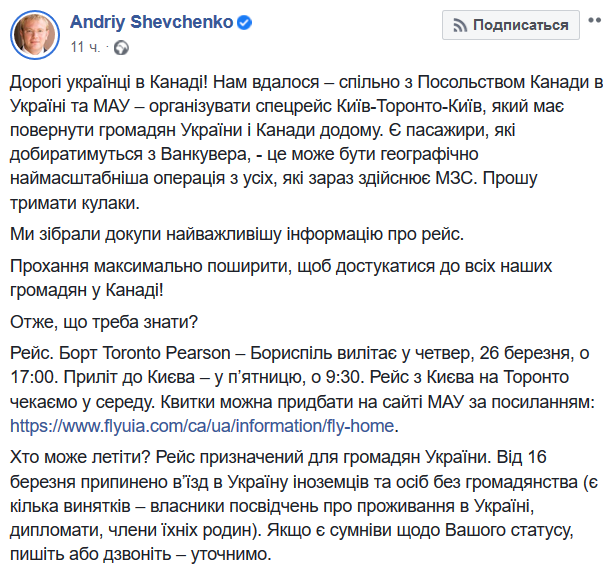
Task: Click the words 'спецрейс Київ-Торонто-Київ'
Action: coord(369,106)
